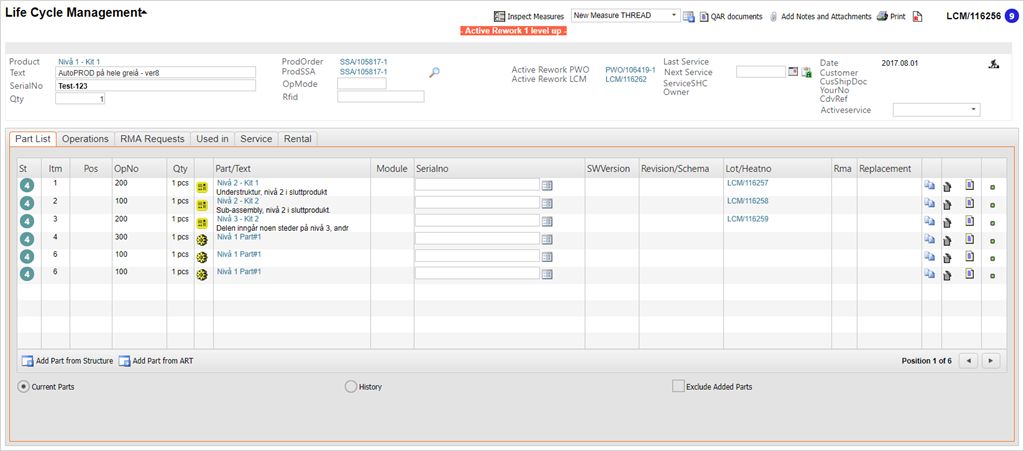Open the LCM/116257 lot link
Screen dimensions: 1024x451
point(747,184)
